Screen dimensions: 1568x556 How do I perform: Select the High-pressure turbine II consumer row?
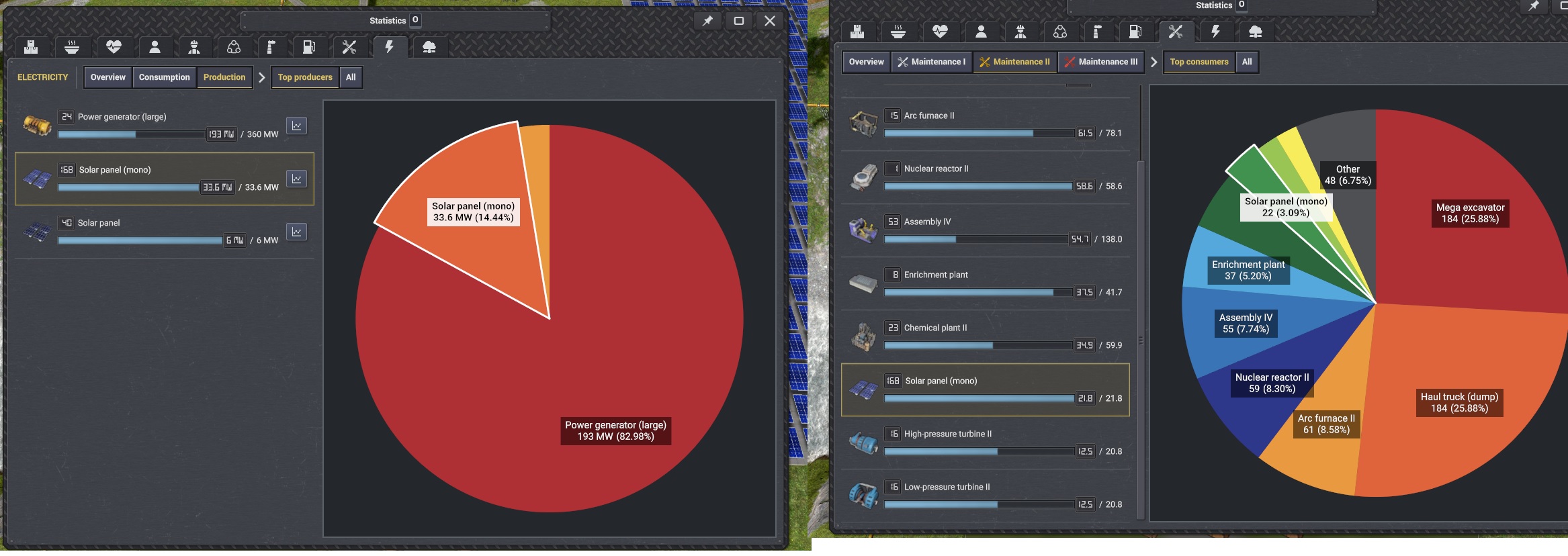tap(986, 443)
